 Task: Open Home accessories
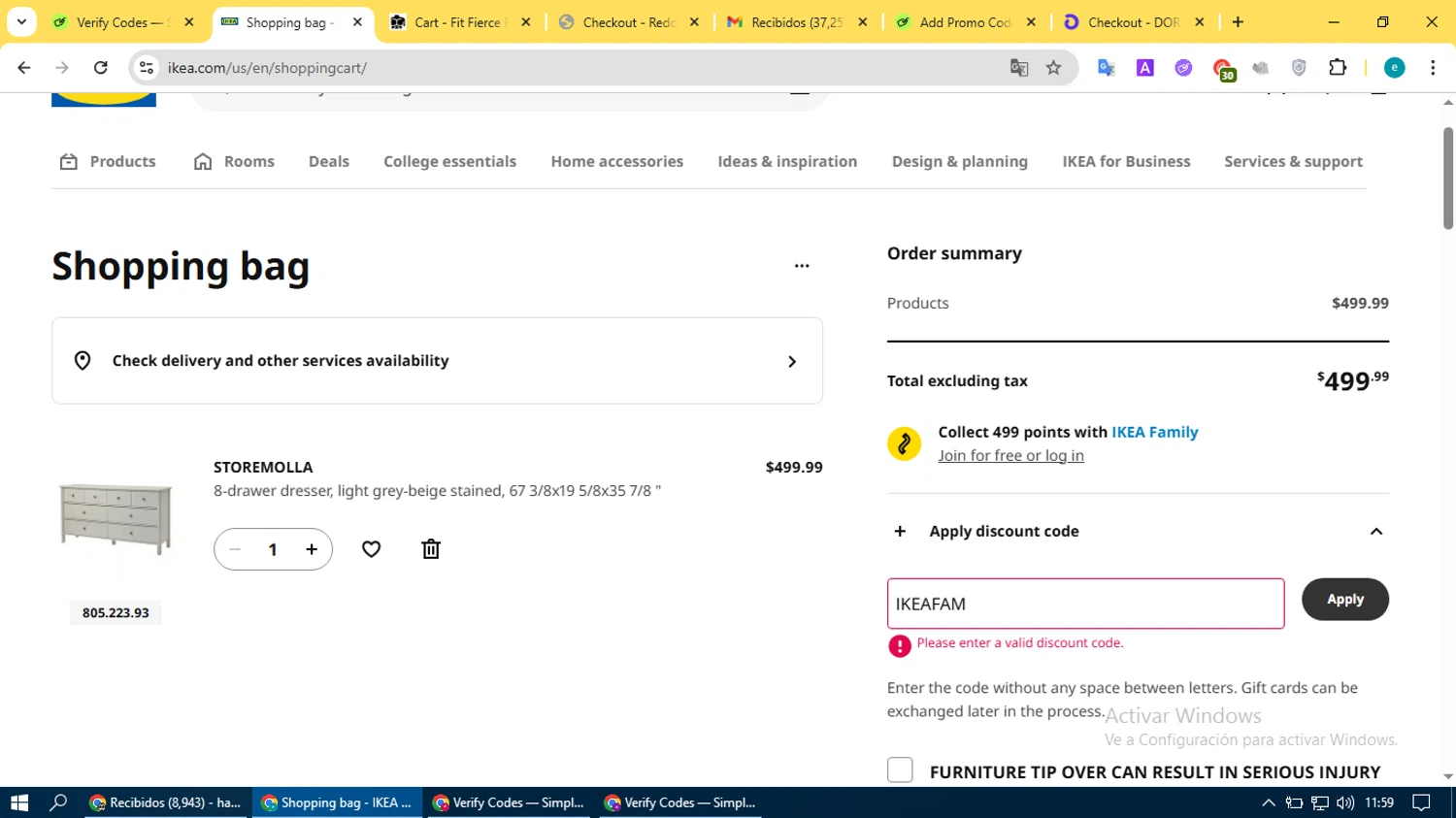[617, 161]
